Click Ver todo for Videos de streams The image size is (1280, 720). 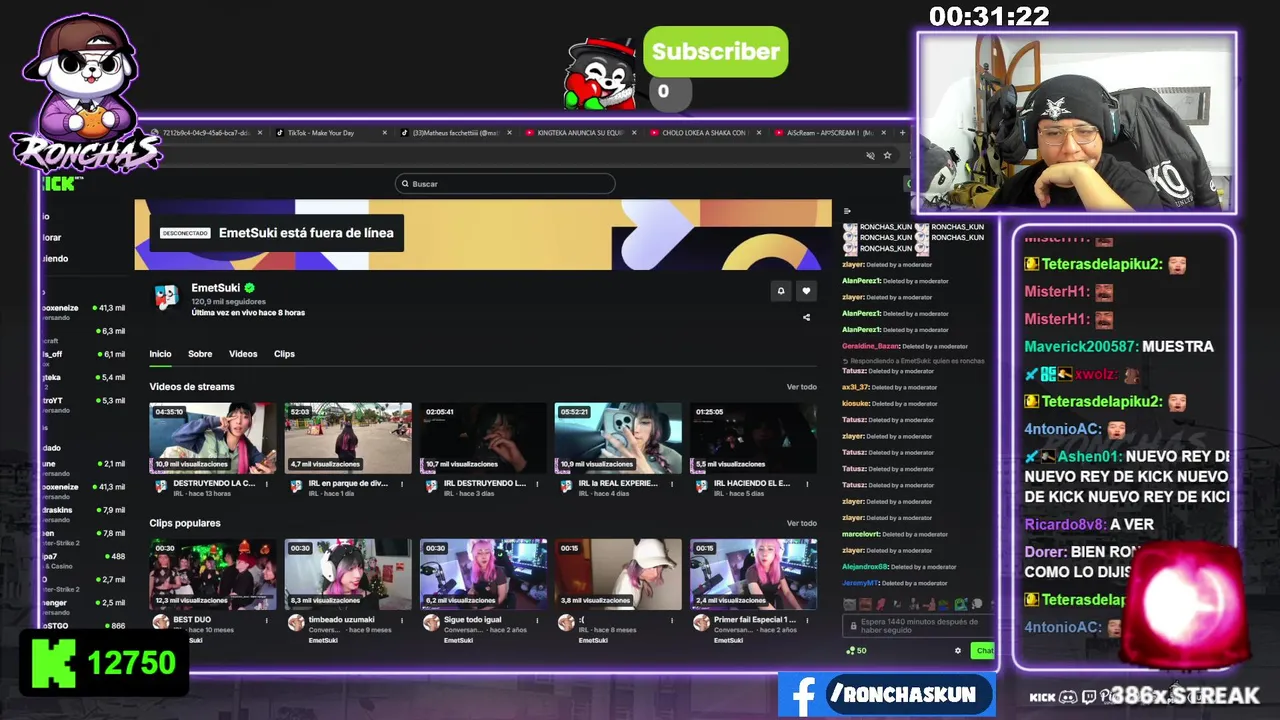(x=801, y=387)
